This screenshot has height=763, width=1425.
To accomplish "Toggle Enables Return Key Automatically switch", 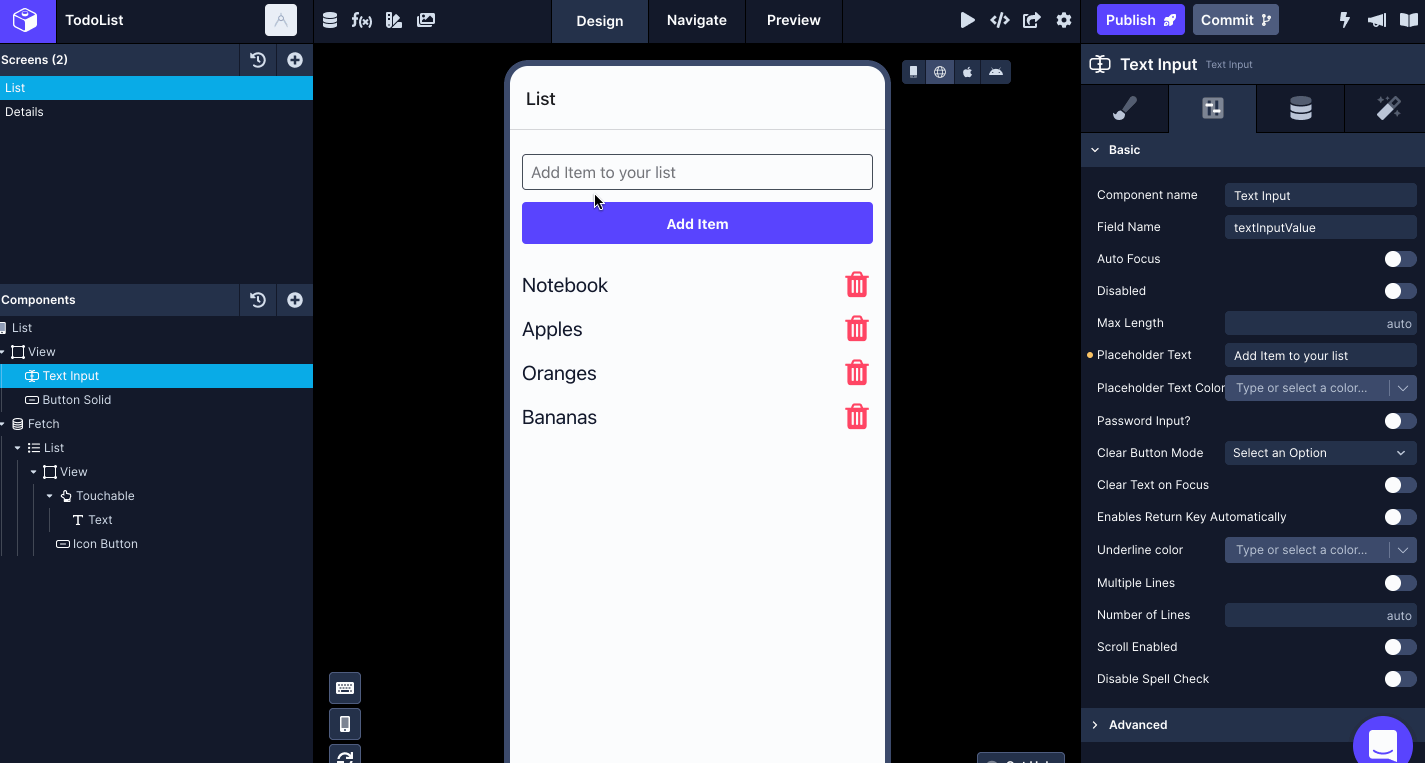I will pyautogui.click(x=1400, y=517).
